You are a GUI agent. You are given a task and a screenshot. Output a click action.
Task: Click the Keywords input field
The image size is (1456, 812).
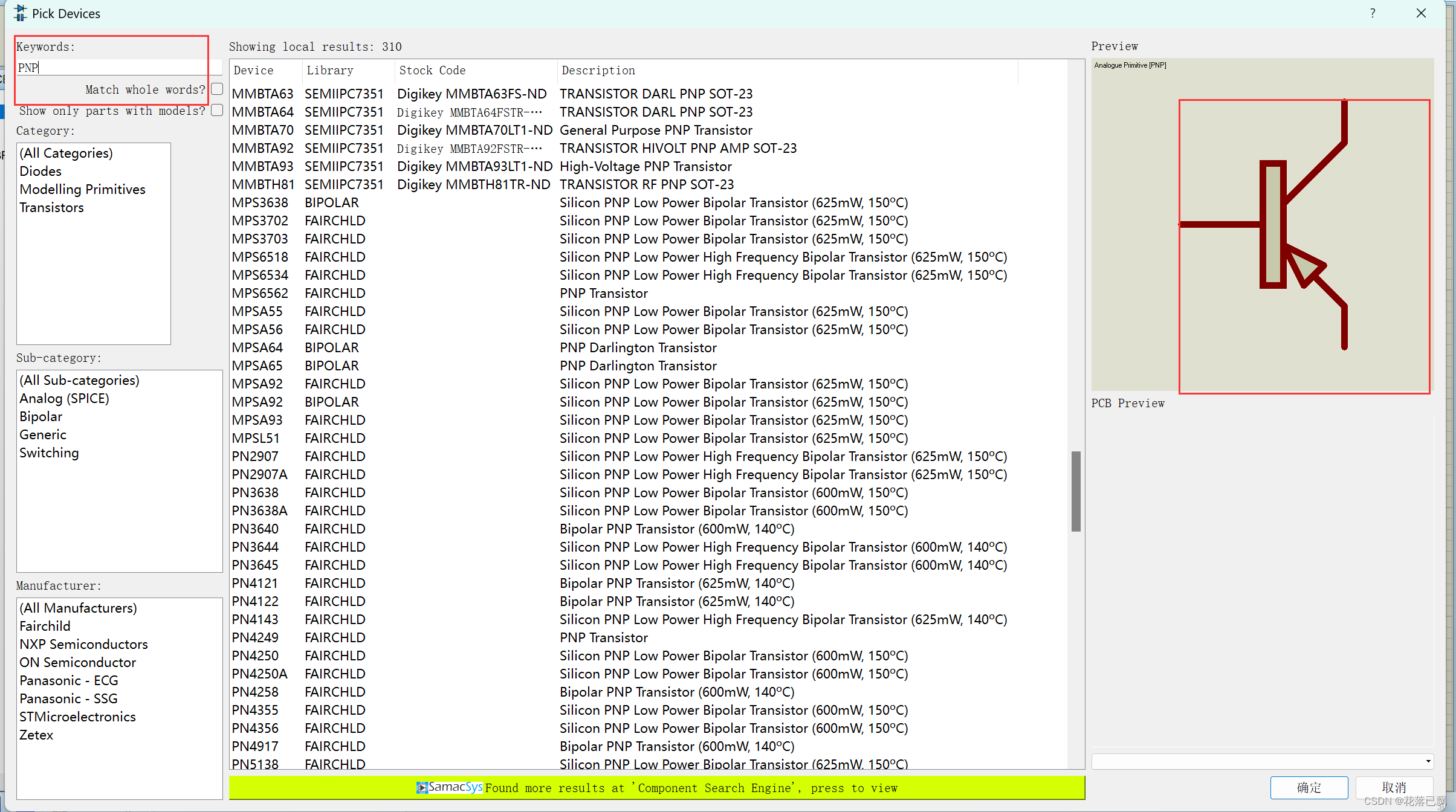(x=111, y=67)
